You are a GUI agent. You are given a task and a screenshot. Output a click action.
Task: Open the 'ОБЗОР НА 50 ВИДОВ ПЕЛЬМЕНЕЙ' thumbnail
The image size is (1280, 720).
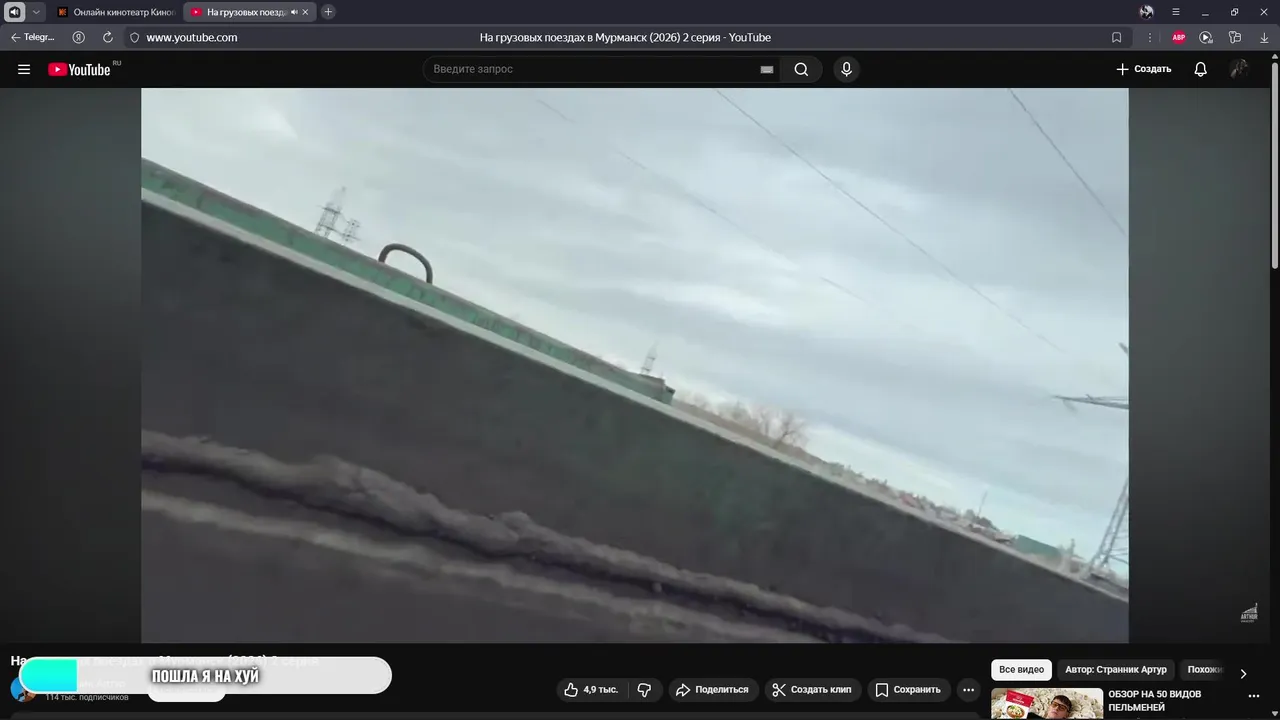pyautogui.click(x=1047, y=704)
